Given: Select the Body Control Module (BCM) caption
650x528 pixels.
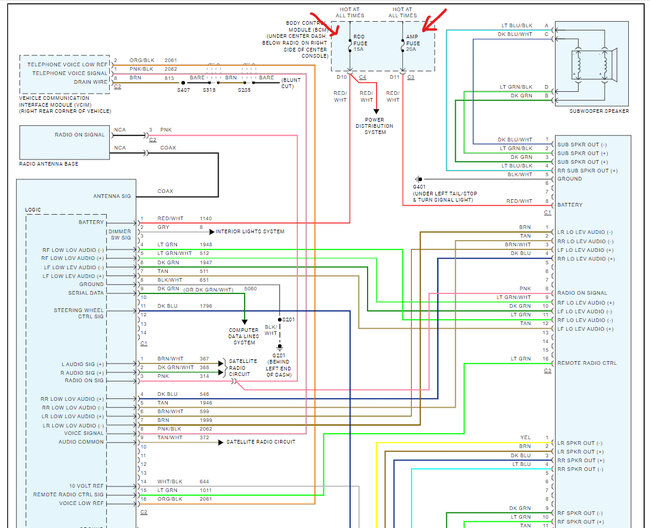Looking at the screenshot, I should (295, 39).
